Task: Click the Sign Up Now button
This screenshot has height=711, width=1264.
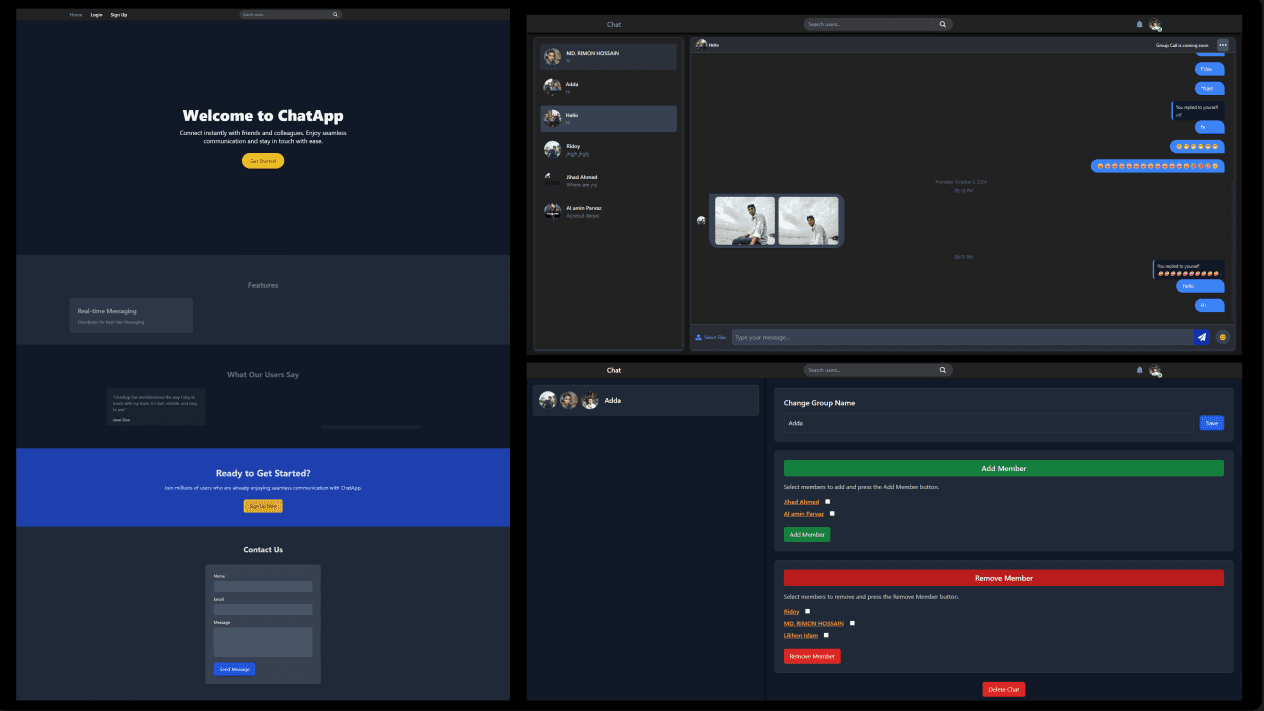Action: coord(263,506)
